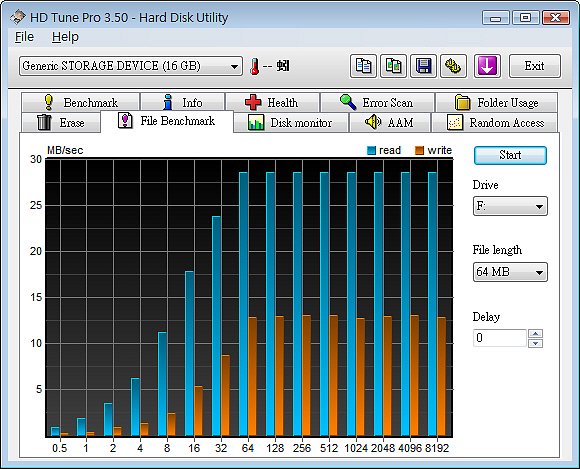Select the Disk monitor tab
Screen dimensions: 580x469
coord(291,122)
